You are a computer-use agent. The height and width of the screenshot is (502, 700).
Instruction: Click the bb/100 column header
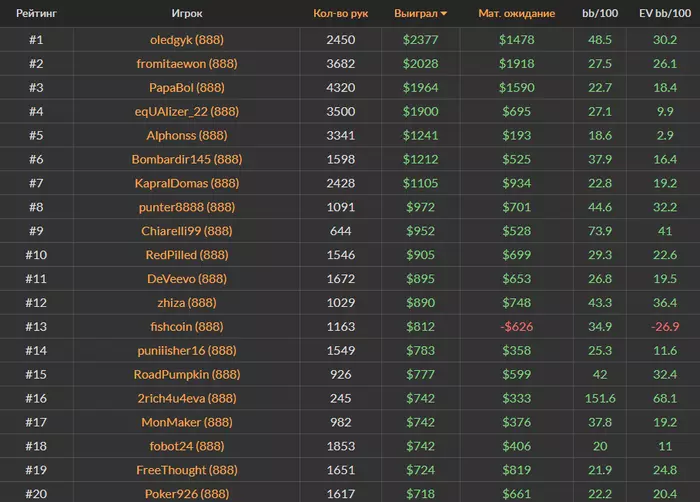[600, 13]
